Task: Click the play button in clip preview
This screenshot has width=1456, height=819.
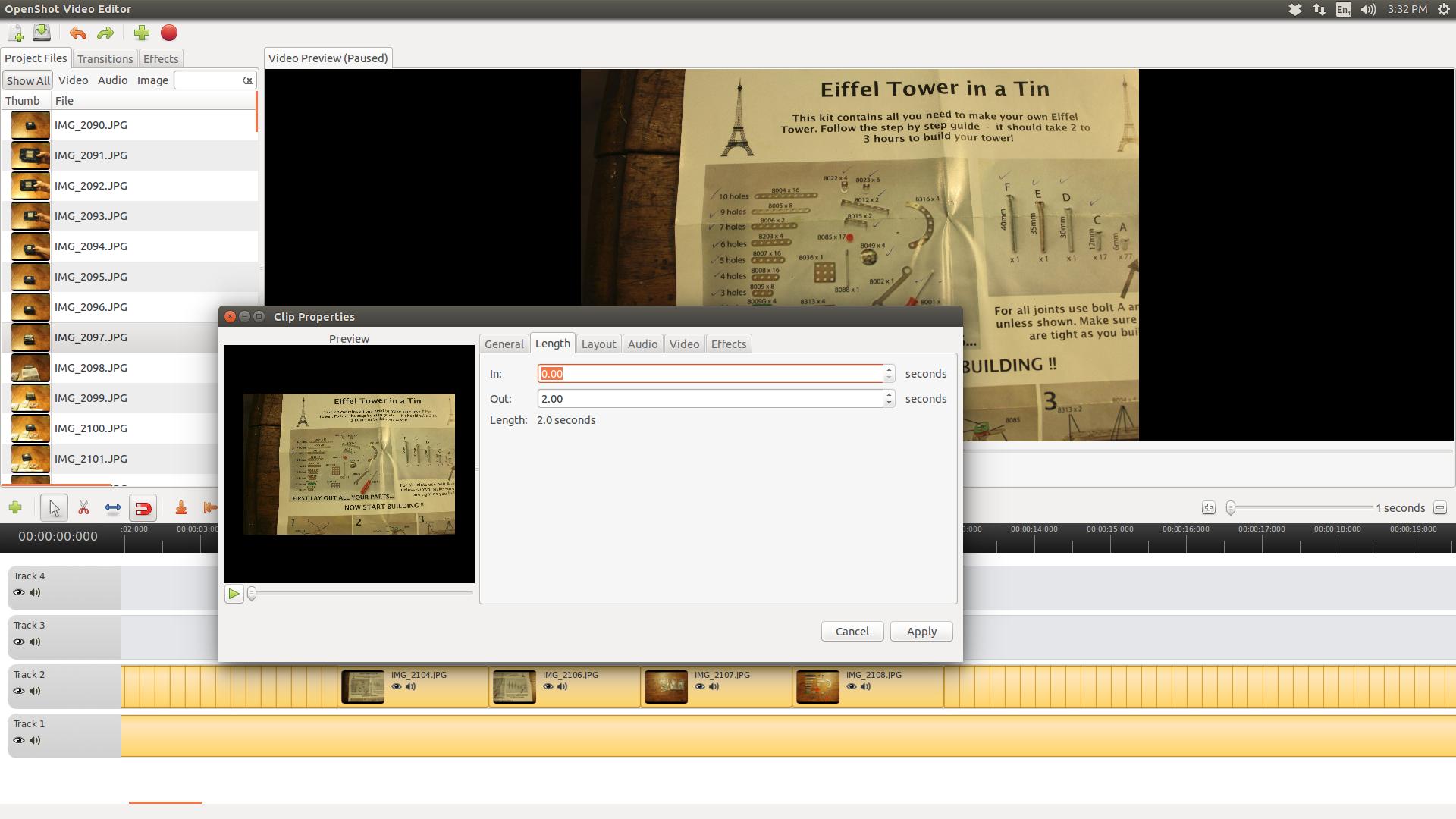Action: pos(233,594)
